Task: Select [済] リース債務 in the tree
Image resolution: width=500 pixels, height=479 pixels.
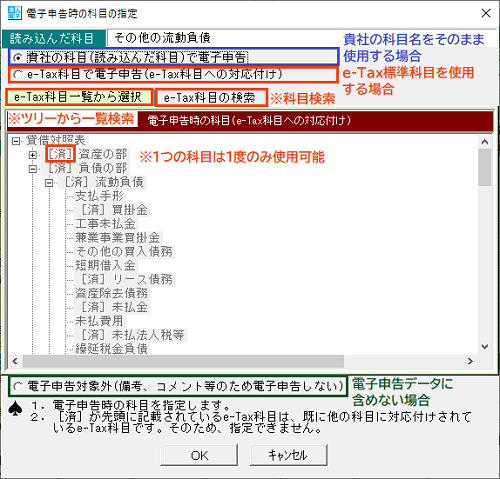Action: tap(125, 279)
